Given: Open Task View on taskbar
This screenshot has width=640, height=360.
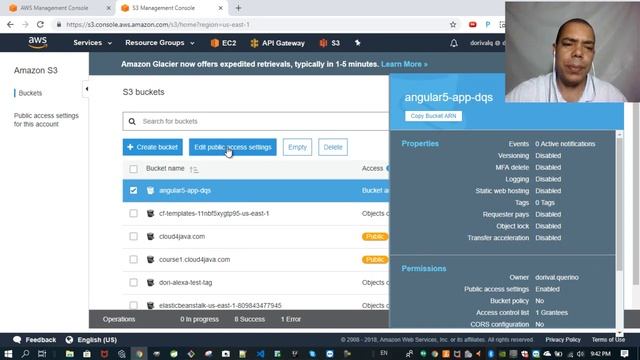Looking at the screenshot, I should [42, 353].
